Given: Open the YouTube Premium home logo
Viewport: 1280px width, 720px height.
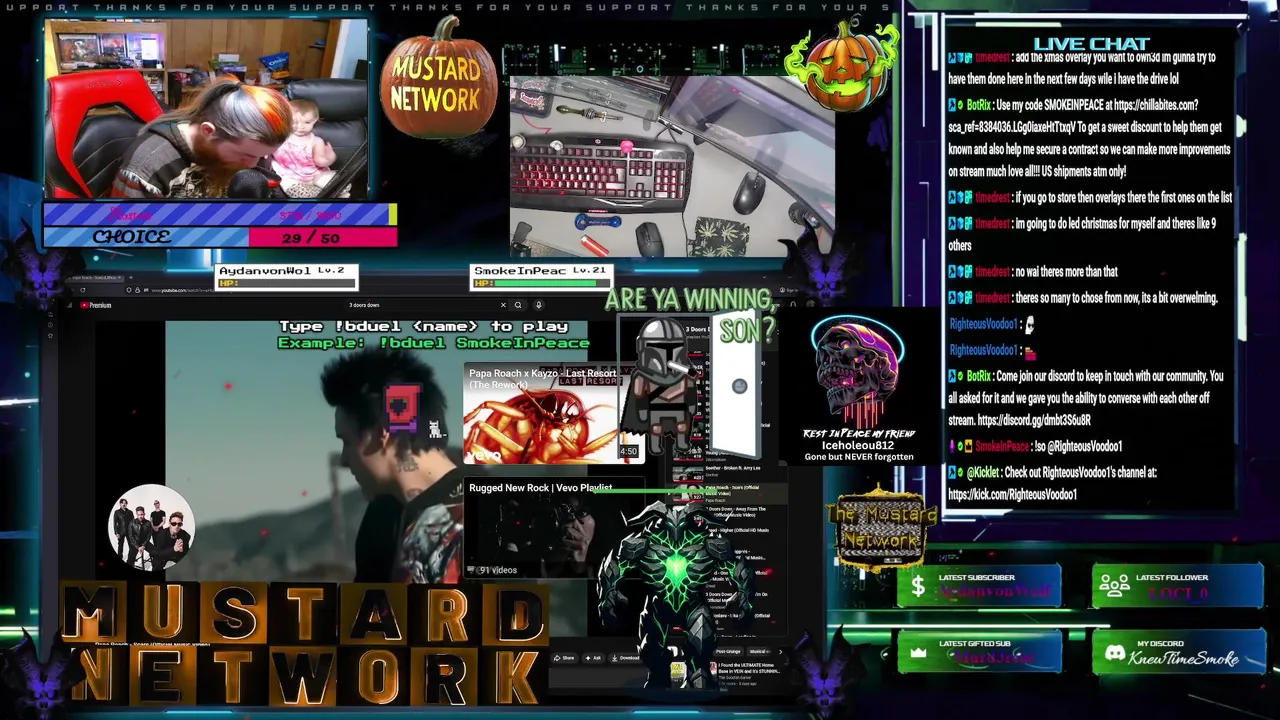Looking at the screenshot, I should [x=96, y=305].
